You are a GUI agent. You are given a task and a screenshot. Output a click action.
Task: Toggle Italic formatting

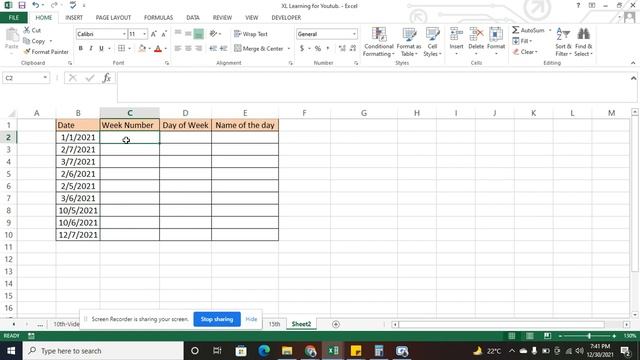(91, 49)
